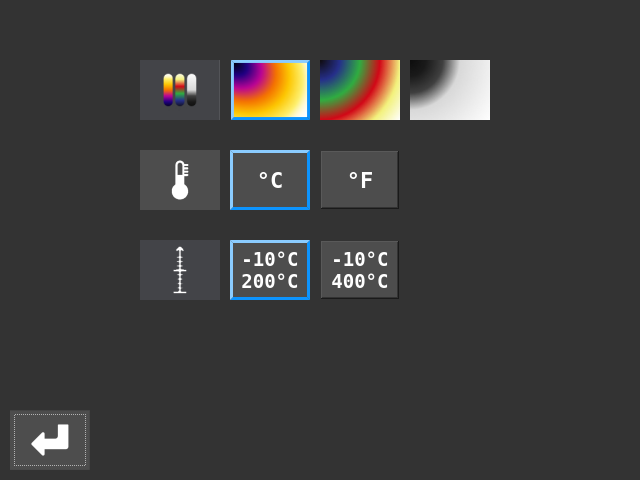Choose the -10°C to 400°C range
Screen dimensions: 640x480
click(x=360, y=270)
